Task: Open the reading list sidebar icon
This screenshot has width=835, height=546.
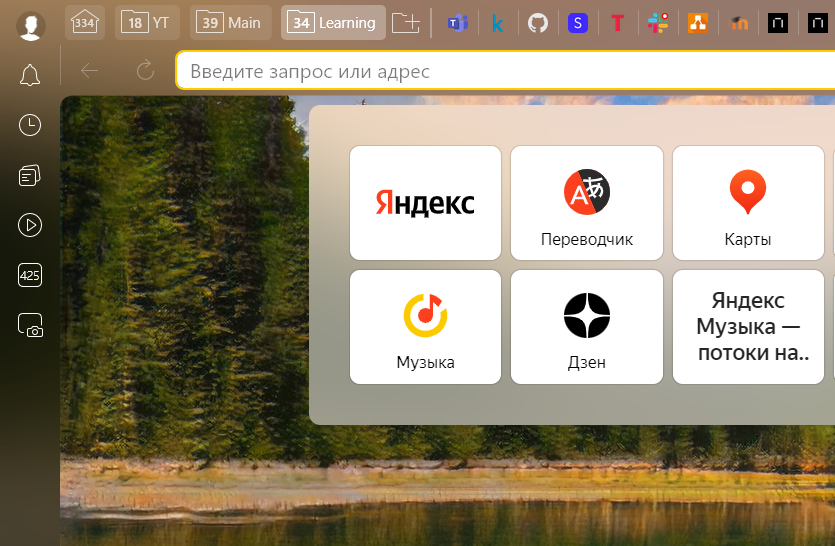Action: [x=30, y=175]
